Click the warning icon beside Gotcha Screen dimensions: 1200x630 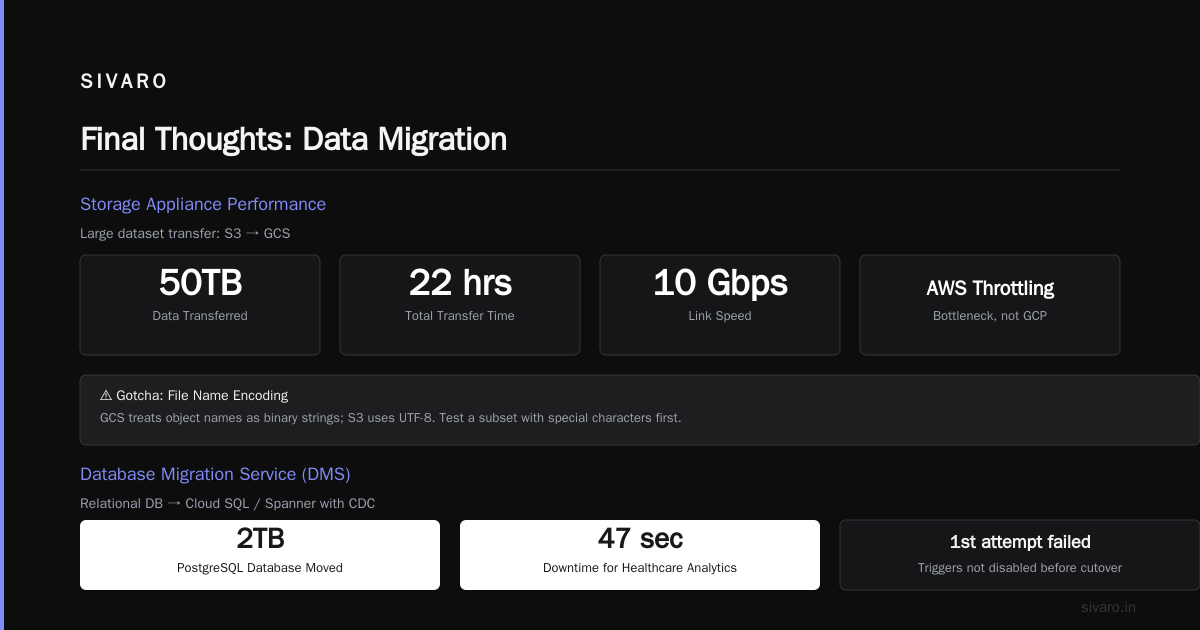(x=106, y=395)
